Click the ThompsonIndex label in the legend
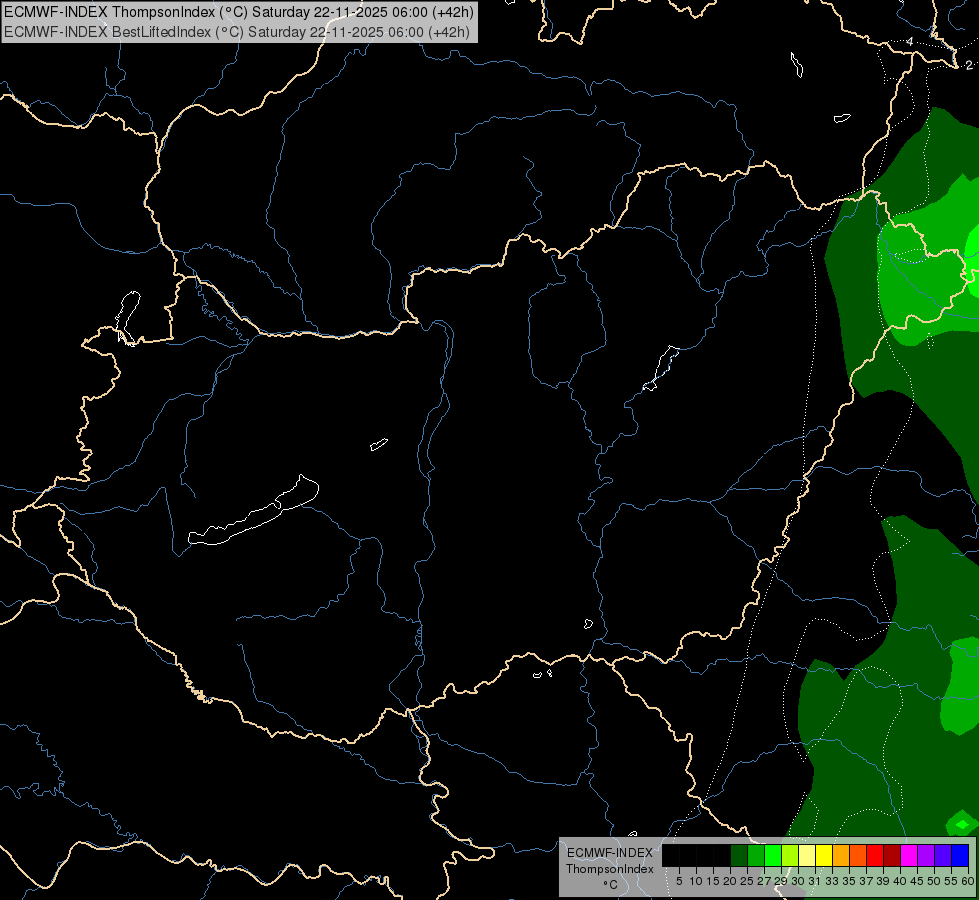The width and height of the screenshot is (979, 900). 610,869
